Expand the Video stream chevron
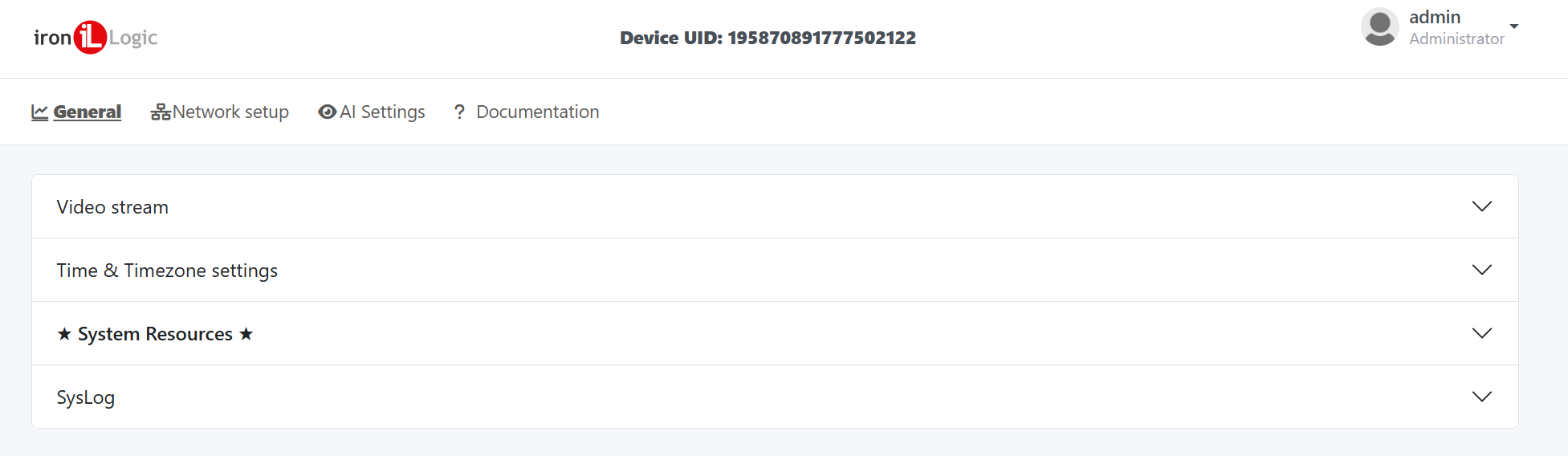 tap(1481, 206)
